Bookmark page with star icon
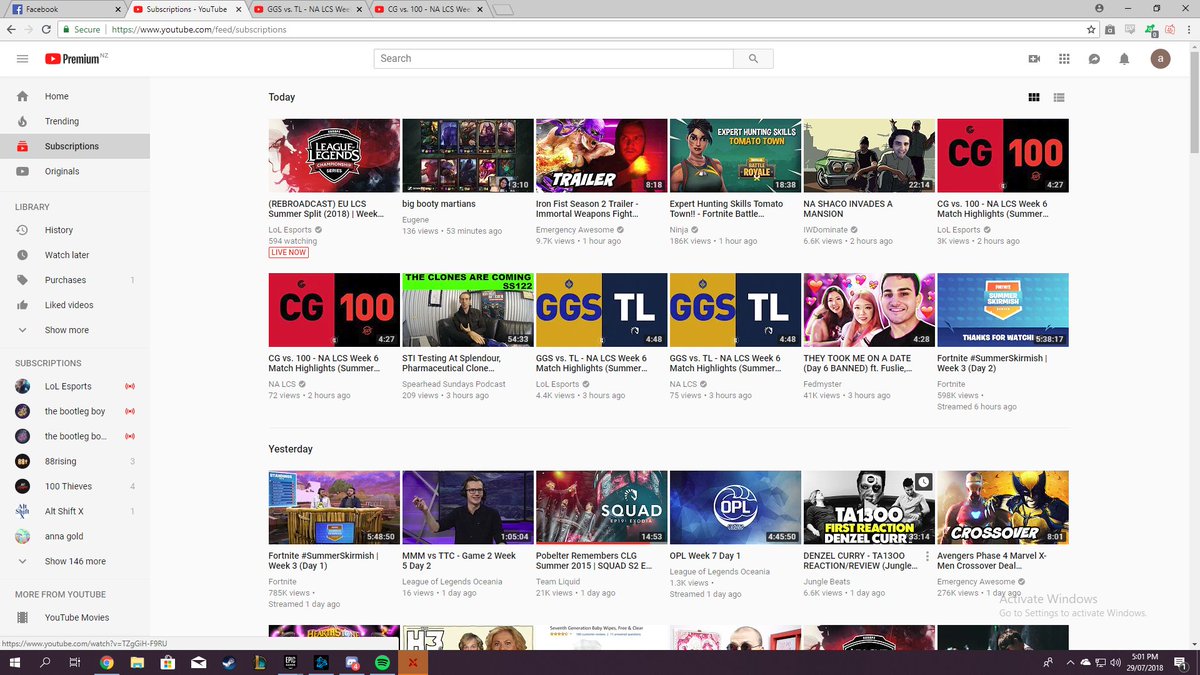 [1091, 30]
